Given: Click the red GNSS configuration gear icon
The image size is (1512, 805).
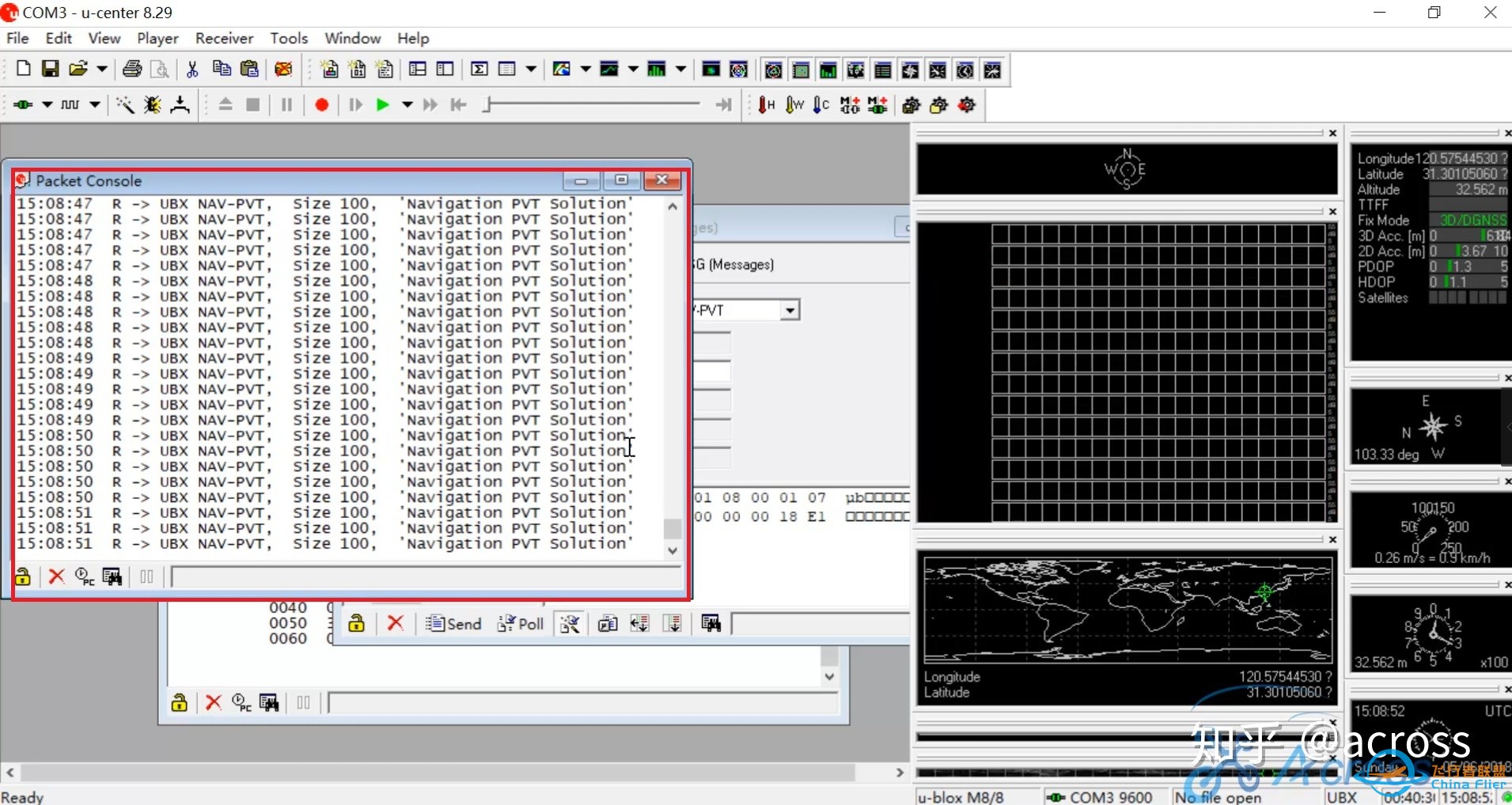Looking at the screenshot, I should point(967,104).
